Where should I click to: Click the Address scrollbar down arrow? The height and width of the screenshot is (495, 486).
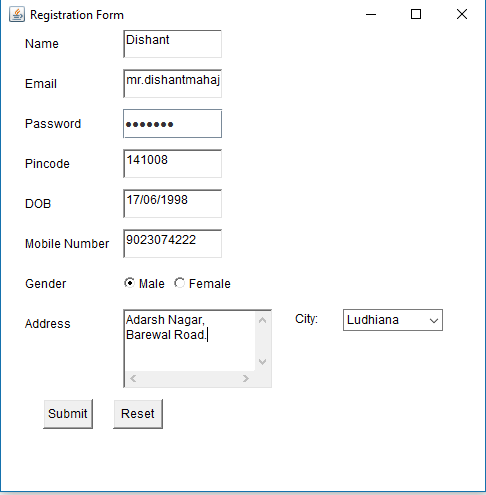(x=263, y=362)
